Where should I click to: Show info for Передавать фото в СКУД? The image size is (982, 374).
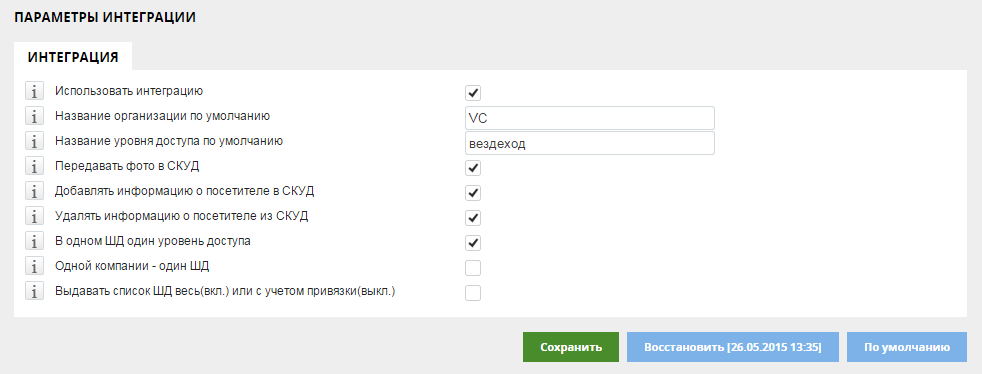34,167
